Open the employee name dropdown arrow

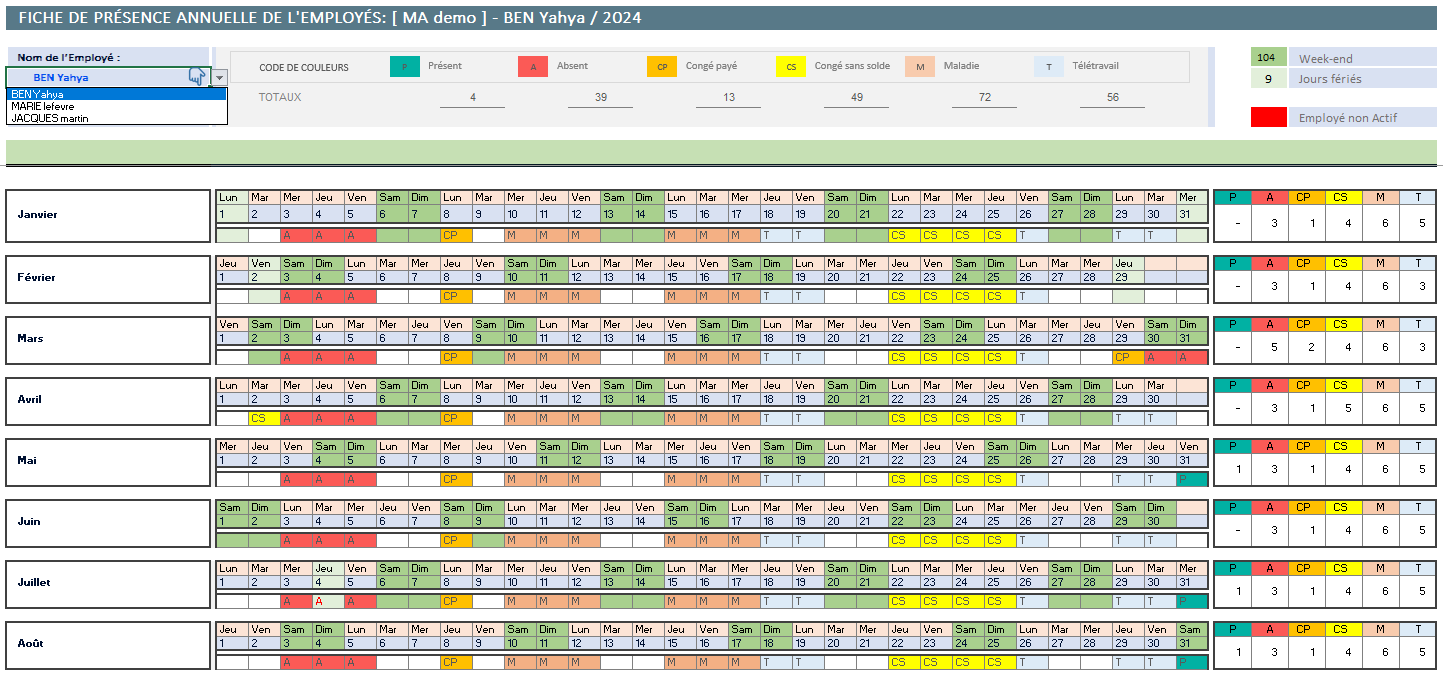219,77
